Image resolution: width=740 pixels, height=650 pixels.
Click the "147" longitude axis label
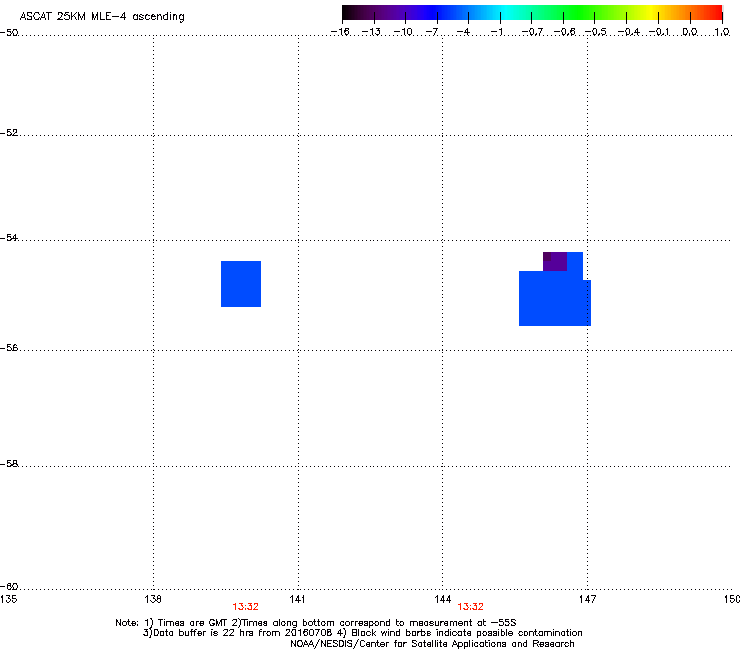coord(587,599)
